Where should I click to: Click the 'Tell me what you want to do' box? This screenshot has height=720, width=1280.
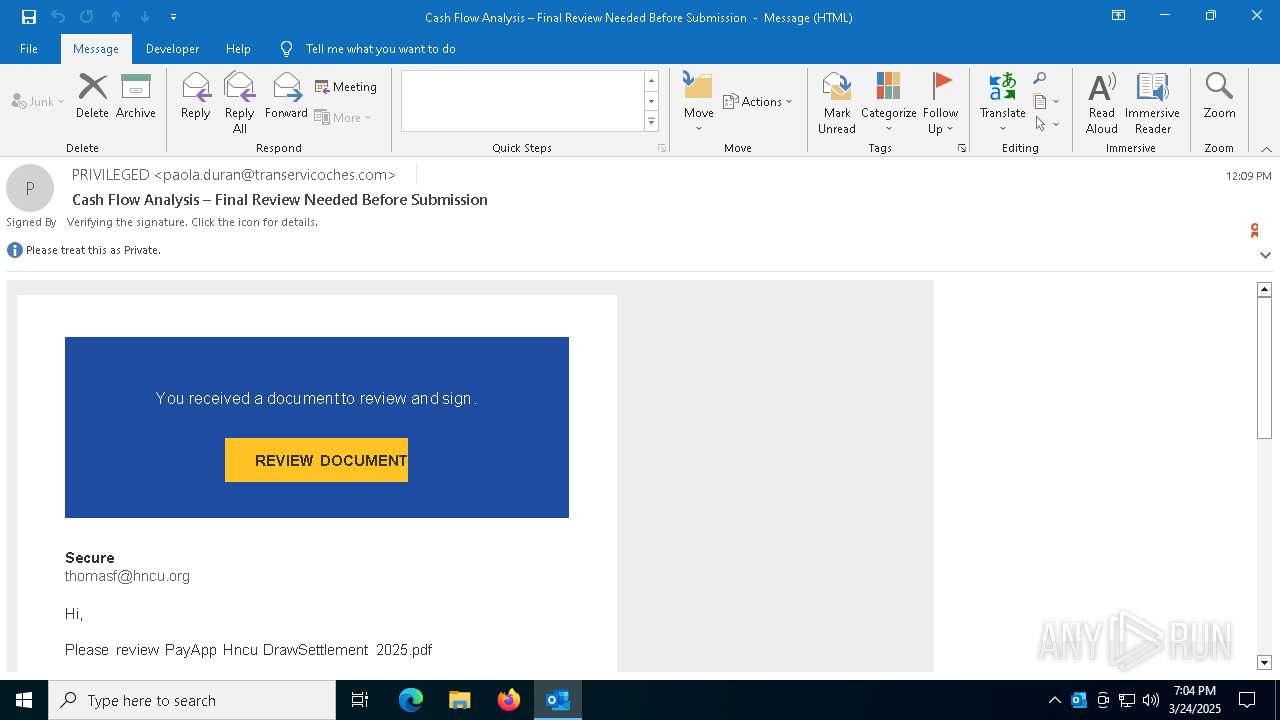(x=380, y=48)
